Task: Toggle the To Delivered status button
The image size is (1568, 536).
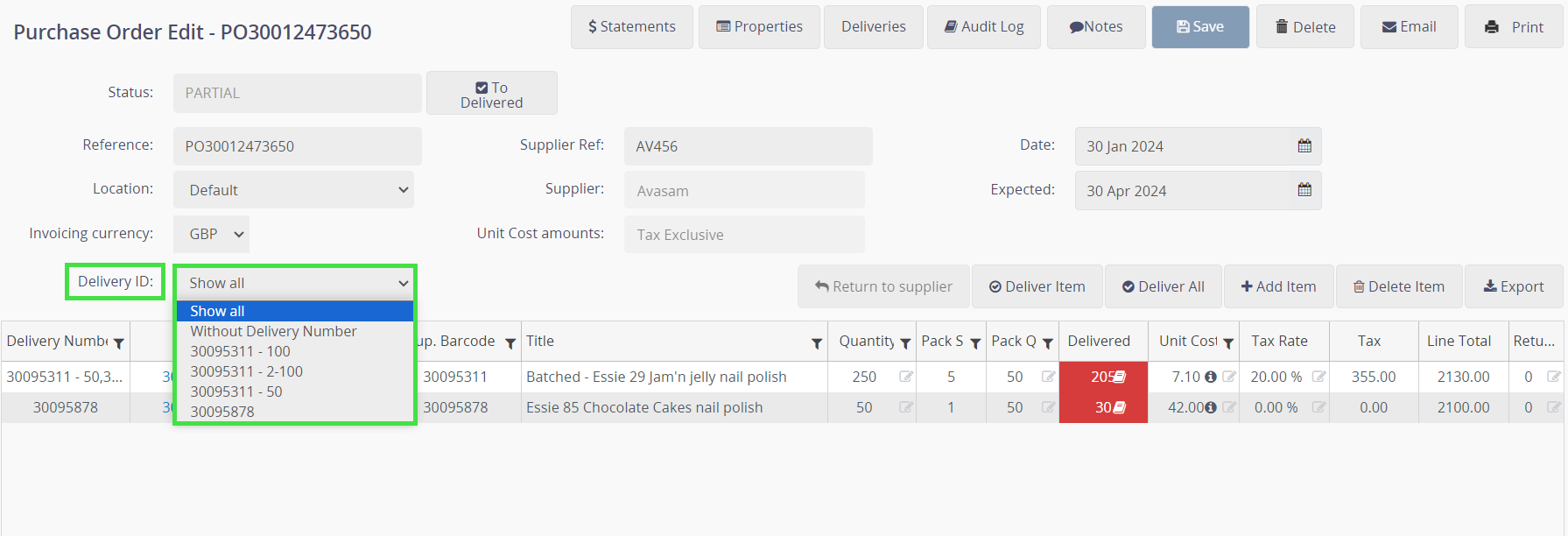Action: 491,94
